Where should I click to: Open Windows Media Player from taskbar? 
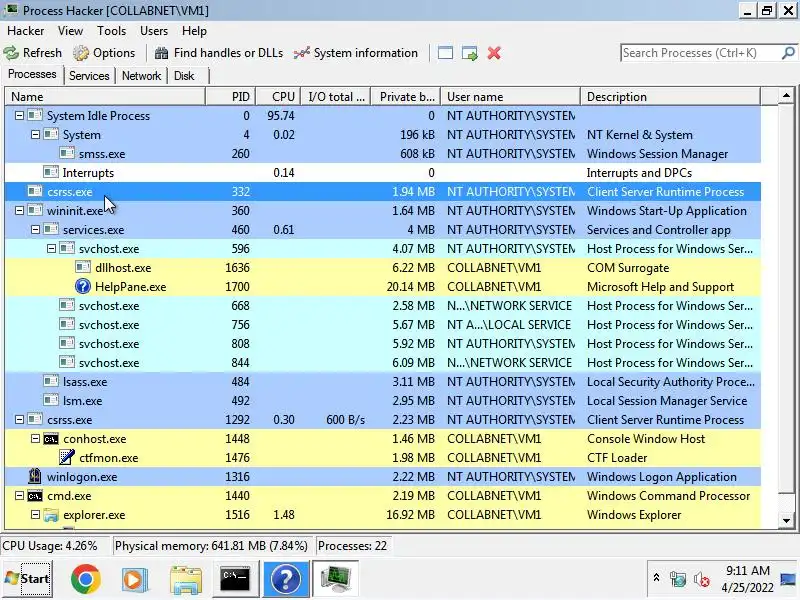[x=135, y=579]
